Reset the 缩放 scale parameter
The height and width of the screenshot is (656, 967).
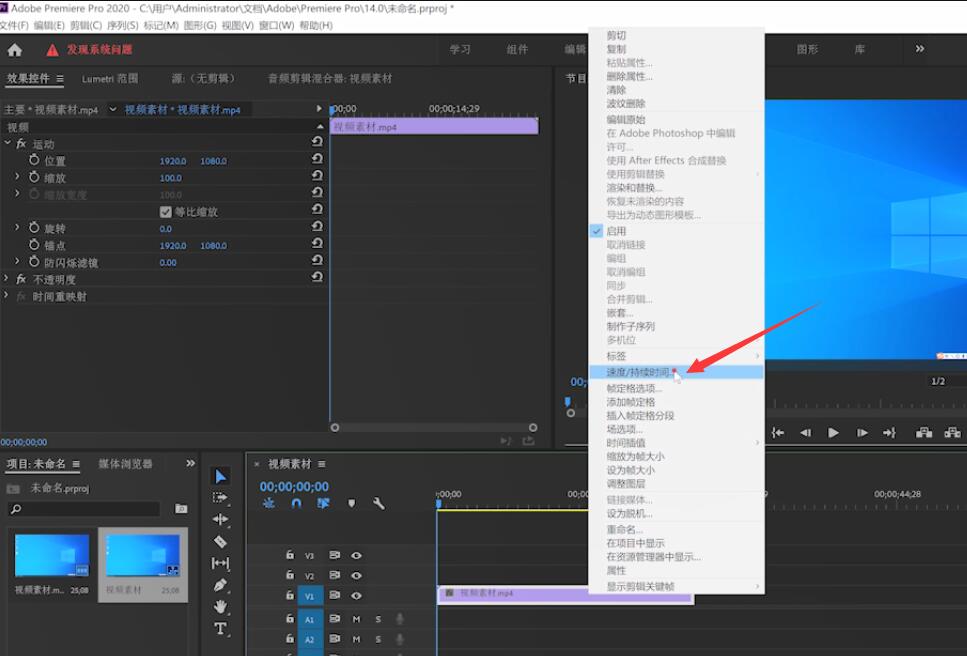tap(317, 176)
